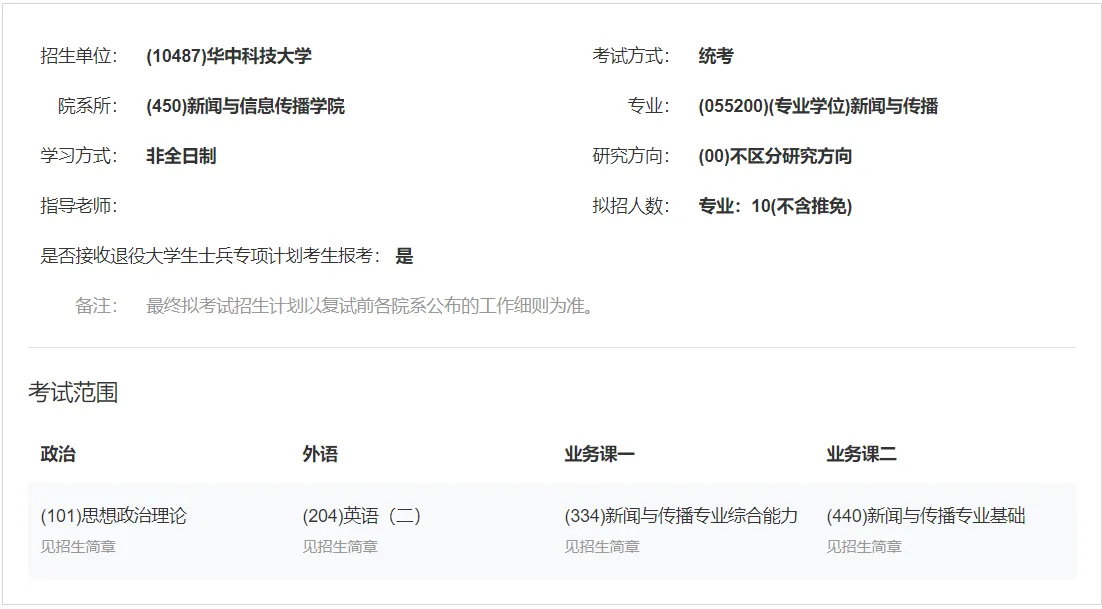Click the '拟招人数:' label
1102x609 pixels.
(x=630, y=206)
